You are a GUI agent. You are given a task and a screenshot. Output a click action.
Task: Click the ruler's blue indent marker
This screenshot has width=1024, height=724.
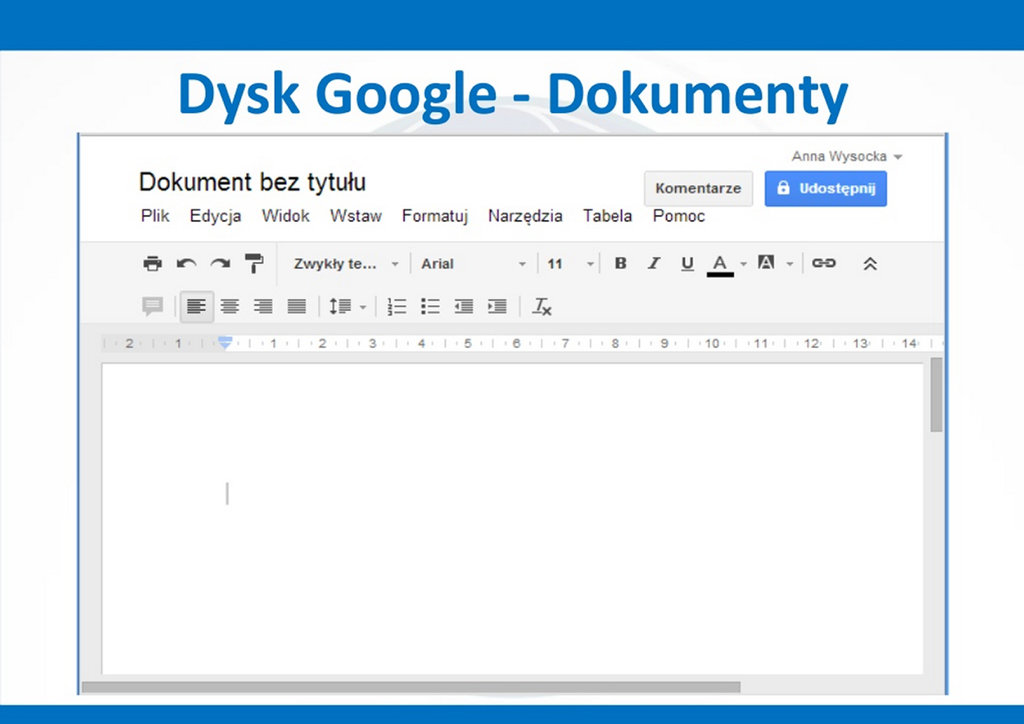coord(225,343)
